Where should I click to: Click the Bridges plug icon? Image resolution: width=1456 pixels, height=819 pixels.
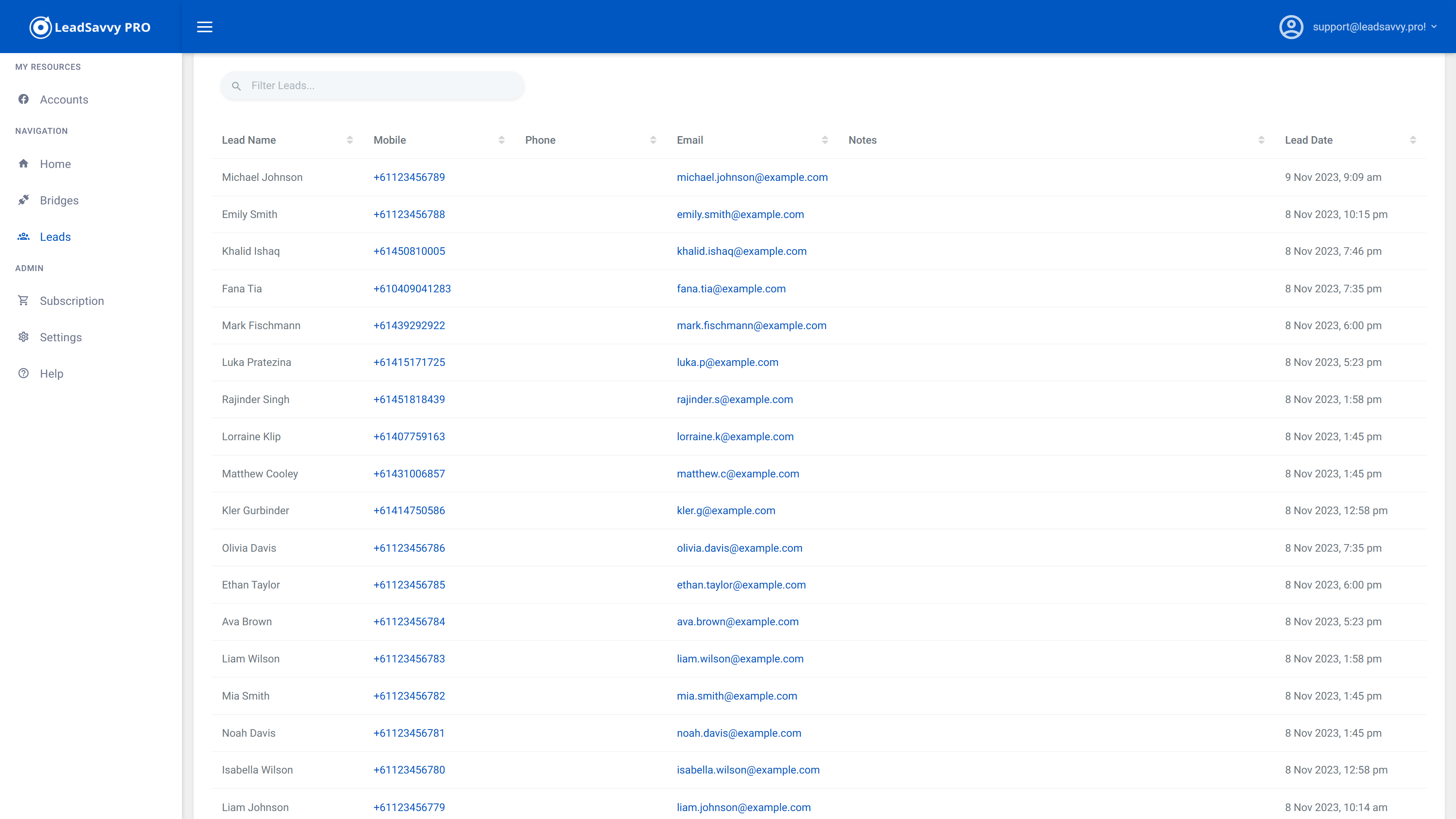point(23,200)
